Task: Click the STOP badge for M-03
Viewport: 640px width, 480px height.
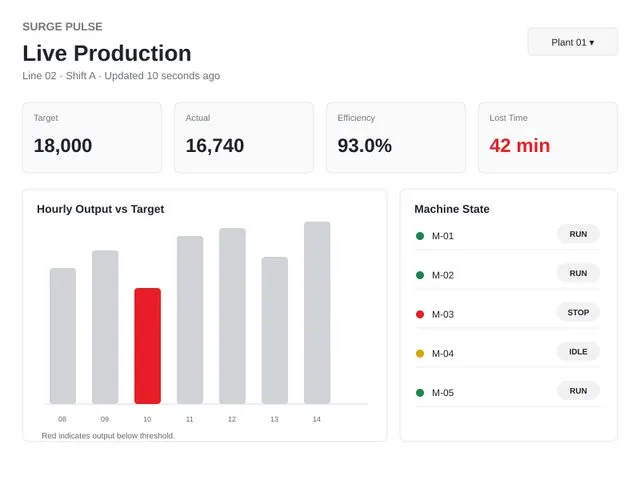Action: [578, 312]
